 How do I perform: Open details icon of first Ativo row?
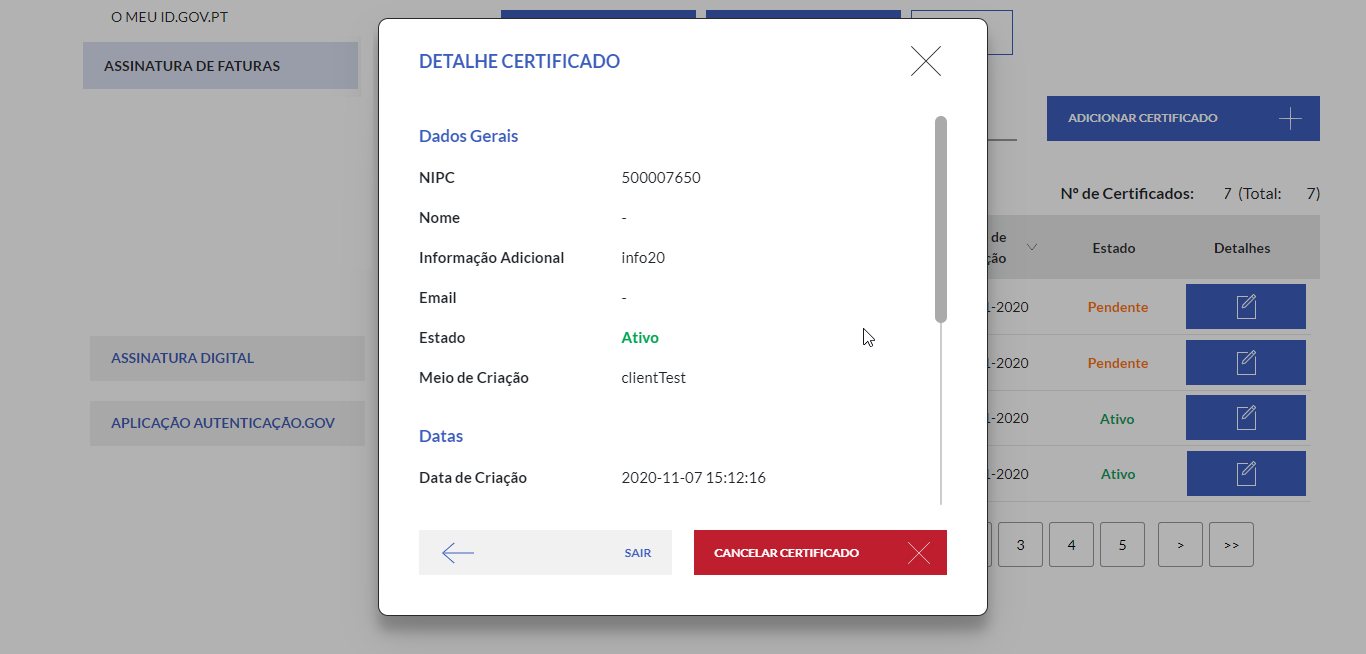click(1246, 418)
